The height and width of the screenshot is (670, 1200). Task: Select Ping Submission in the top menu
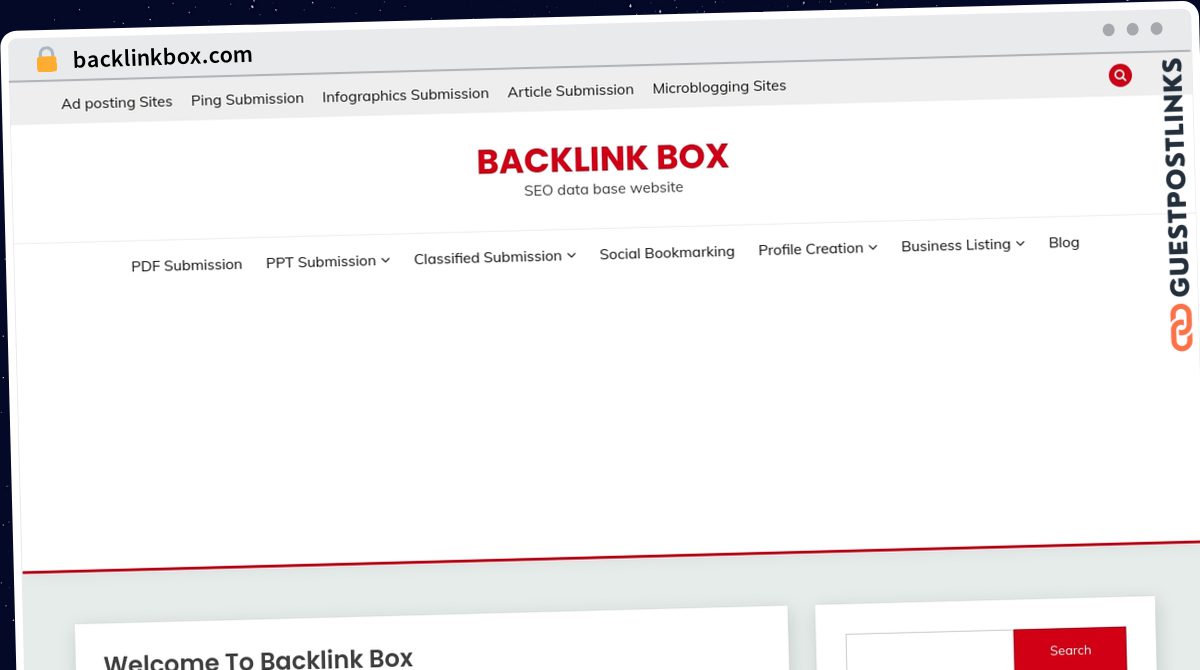tap(247, 98)
